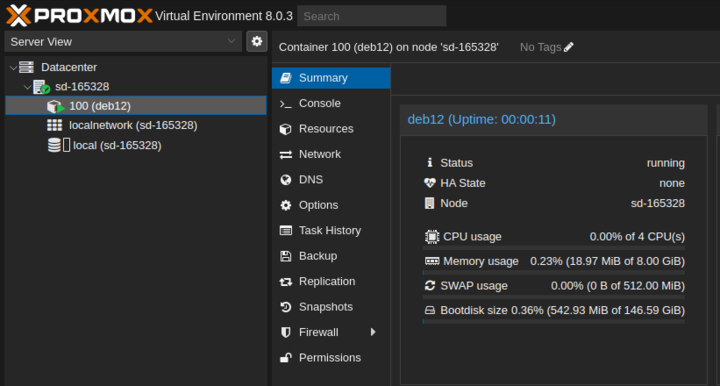Click the CPU usage progress bar
720x386 pixels.
coord(554,248)
